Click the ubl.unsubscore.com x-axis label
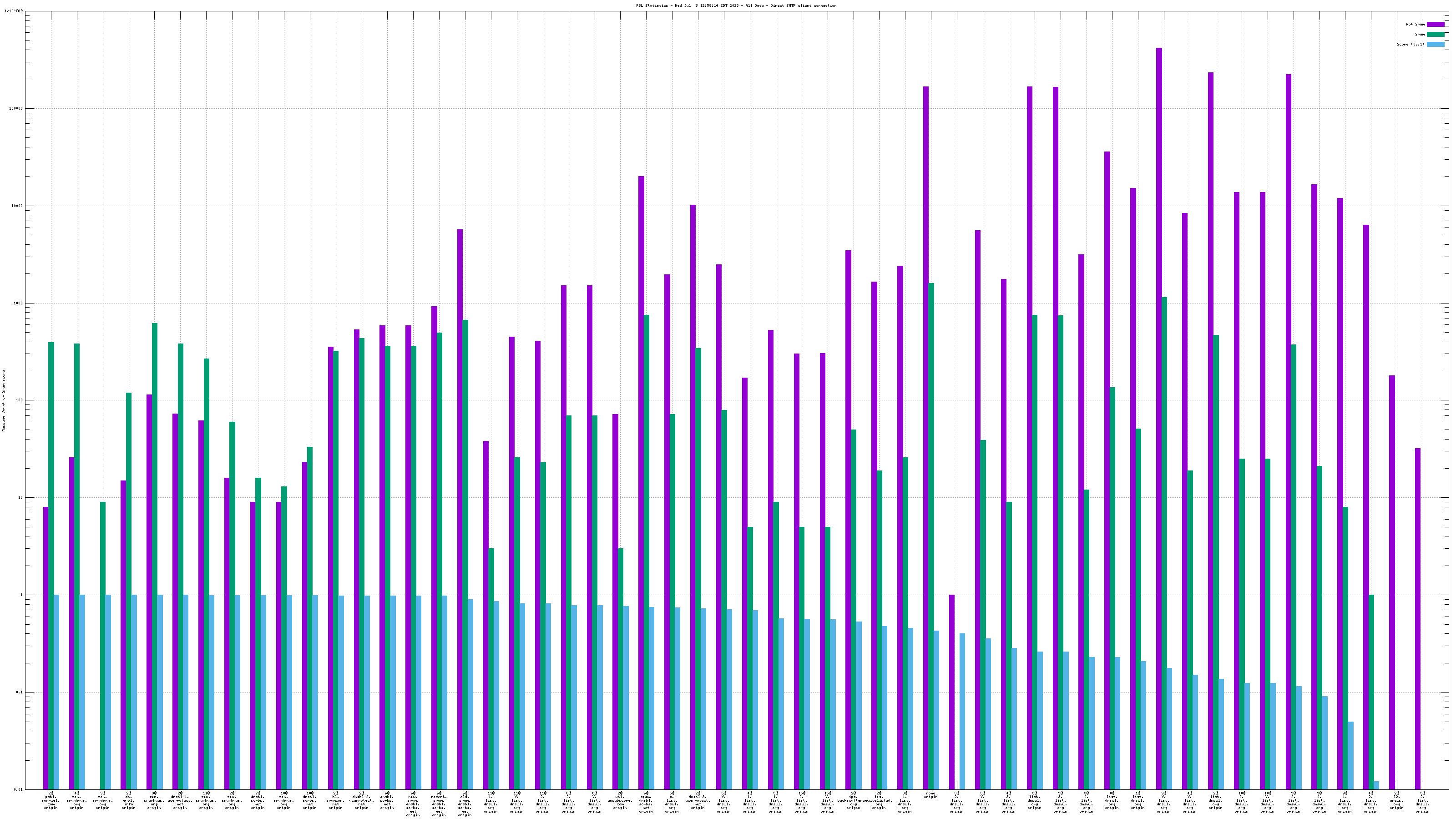Screen dimensions: 1456x819 point(620,801)
